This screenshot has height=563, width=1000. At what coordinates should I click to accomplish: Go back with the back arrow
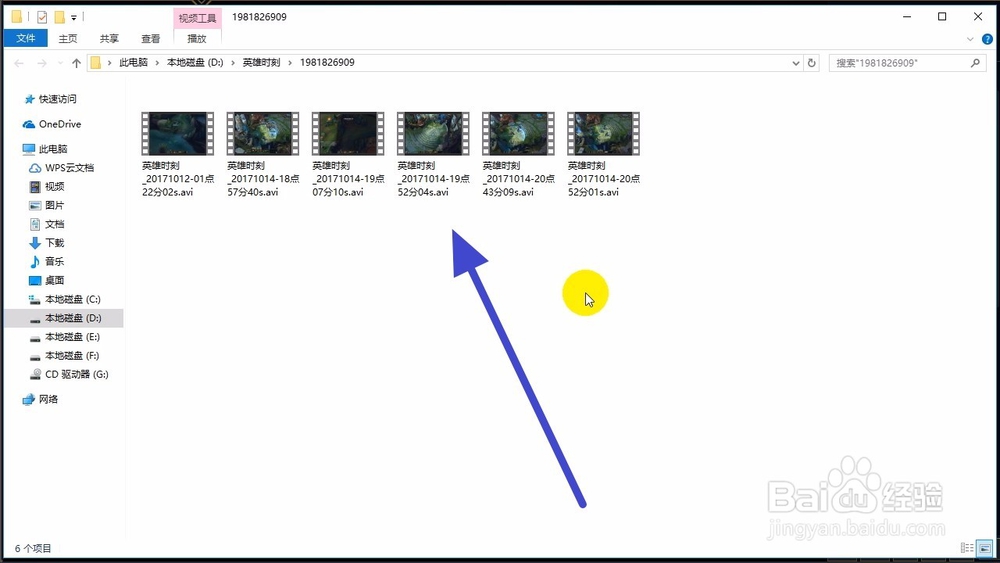coord(19,63)
